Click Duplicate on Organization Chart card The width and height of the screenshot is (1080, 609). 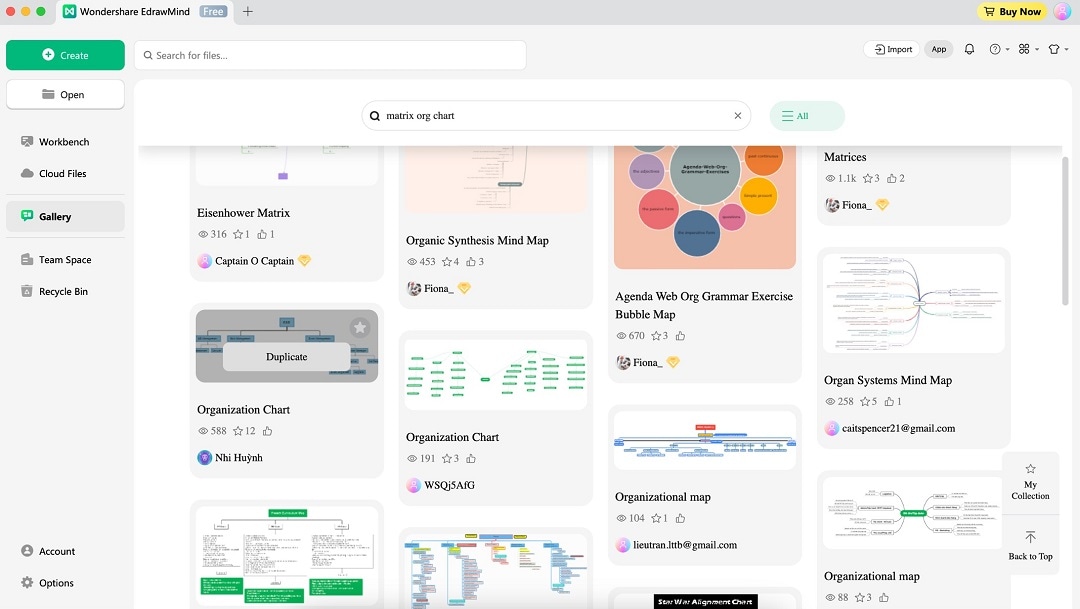[287, 357]
